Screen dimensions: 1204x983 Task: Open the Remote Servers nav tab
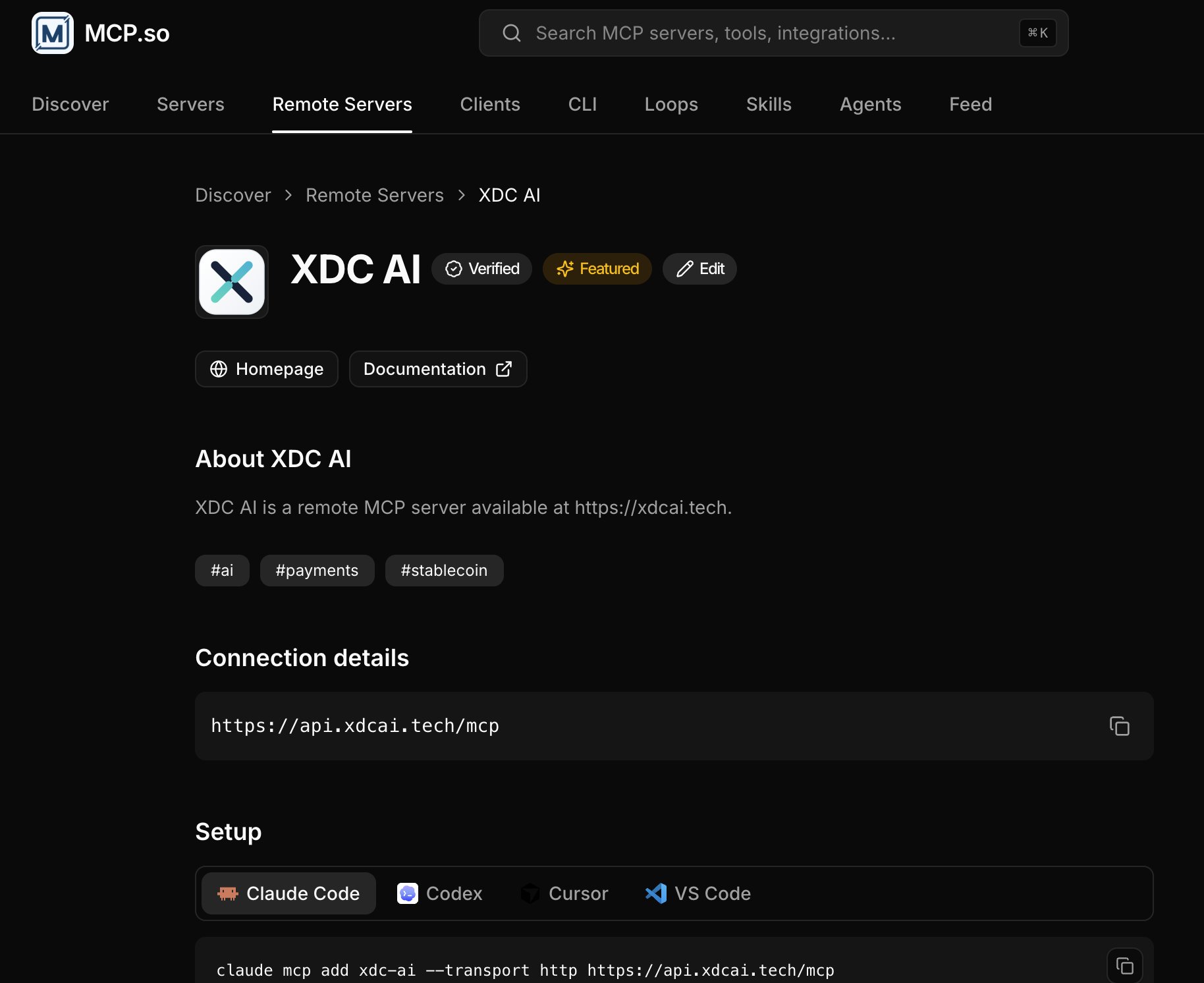[342, 104]
